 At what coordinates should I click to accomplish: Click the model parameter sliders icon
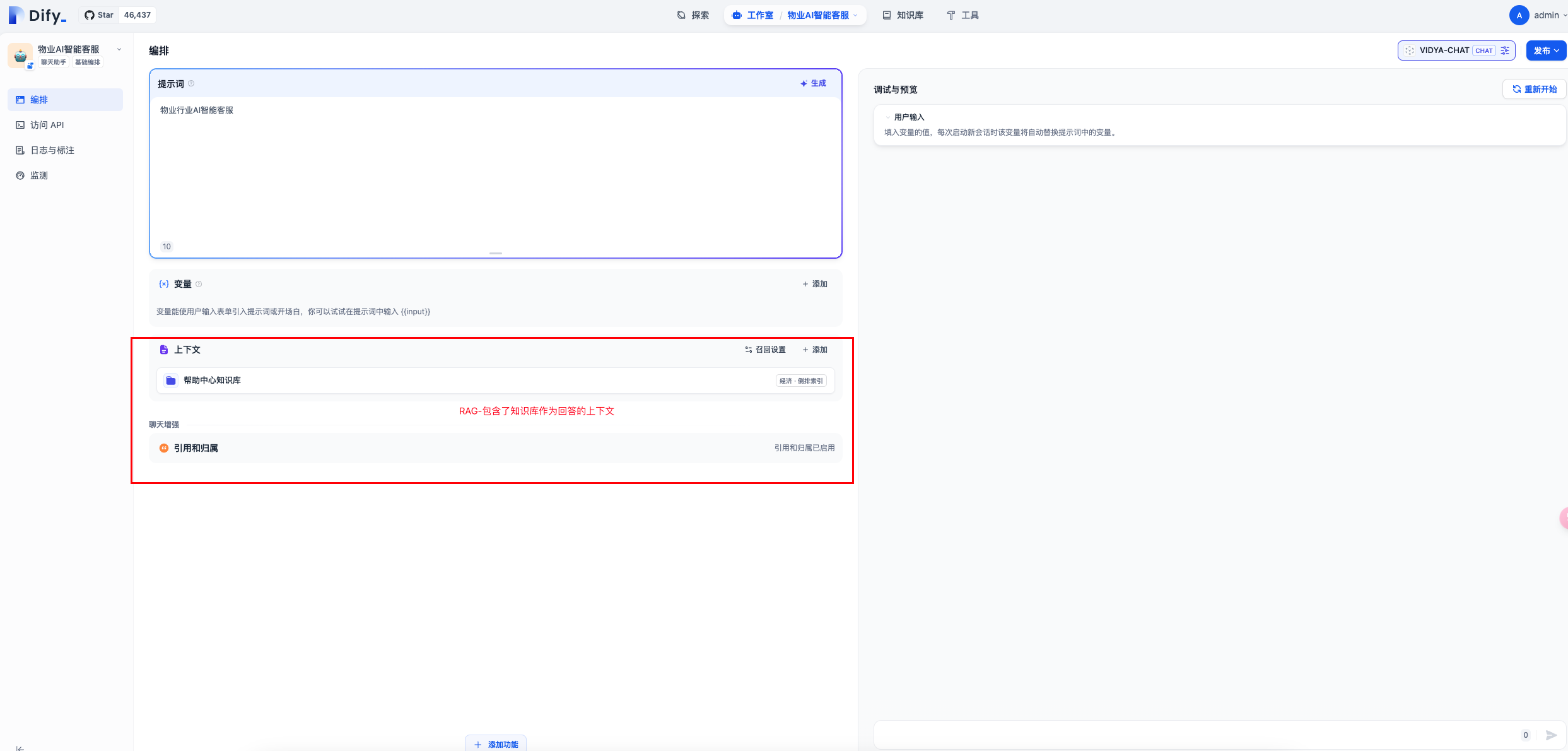pos(1505,50)
